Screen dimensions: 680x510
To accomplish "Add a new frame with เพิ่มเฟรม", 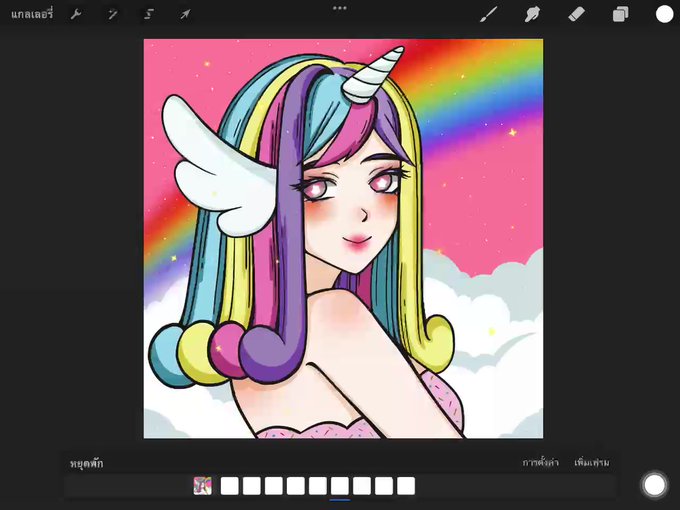I will (592, 463).
